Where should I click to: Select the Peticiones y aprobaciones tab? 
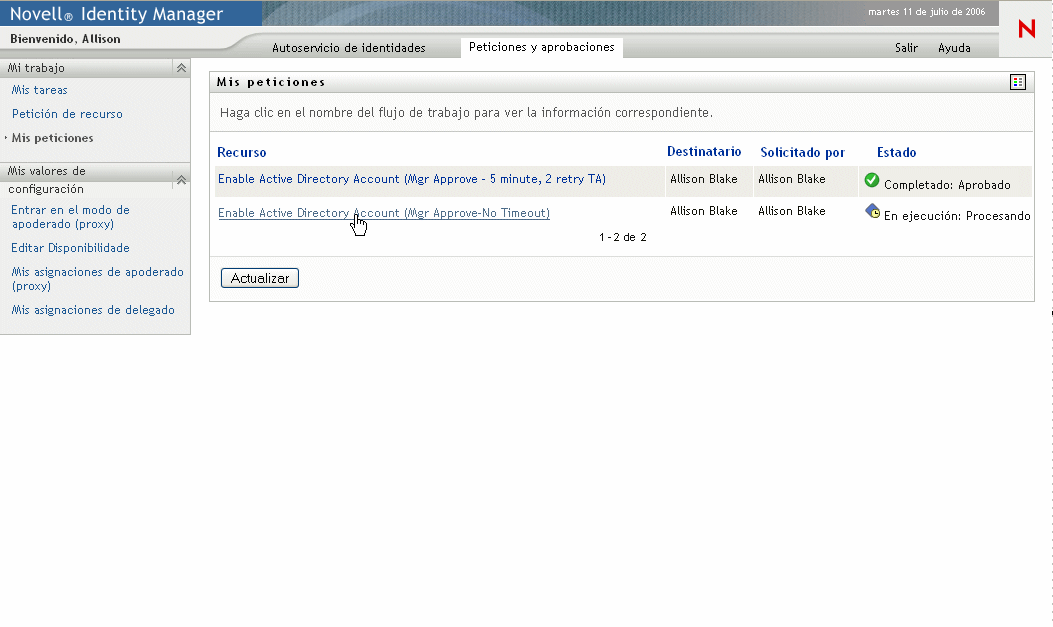coord(541,47)
